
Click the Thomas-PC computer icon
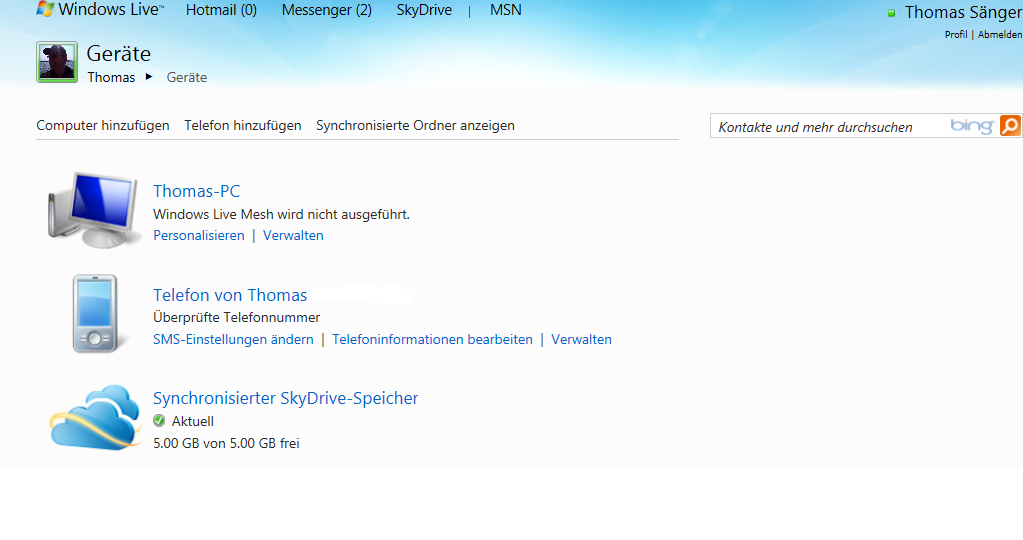pyautogui.click(x=95, y=210)
